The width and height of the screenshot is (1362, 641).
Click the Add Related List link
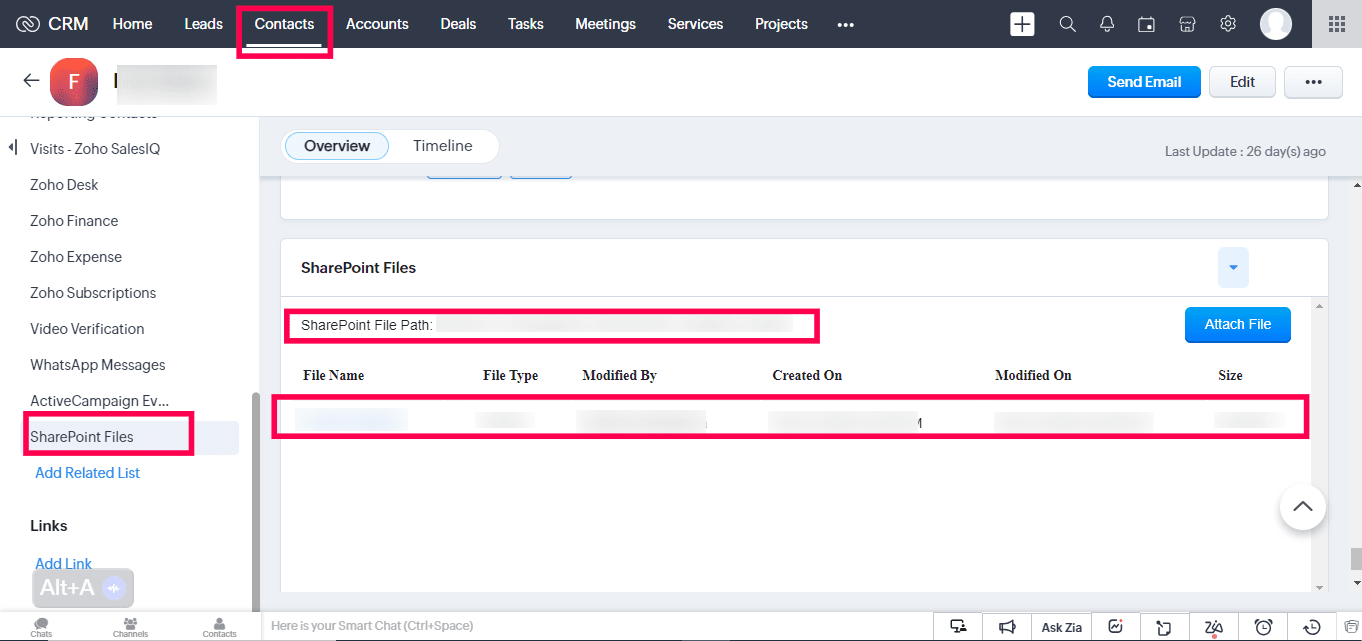point(87,473)
